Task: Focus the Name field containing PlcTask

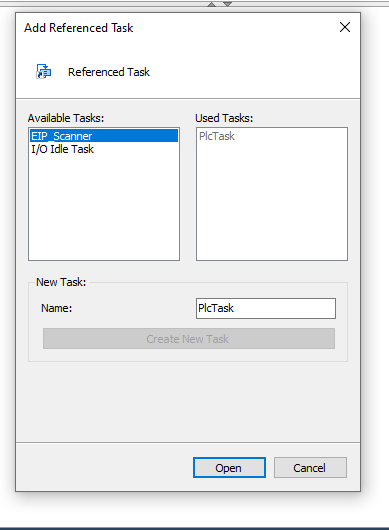Action: click(266, 308)
